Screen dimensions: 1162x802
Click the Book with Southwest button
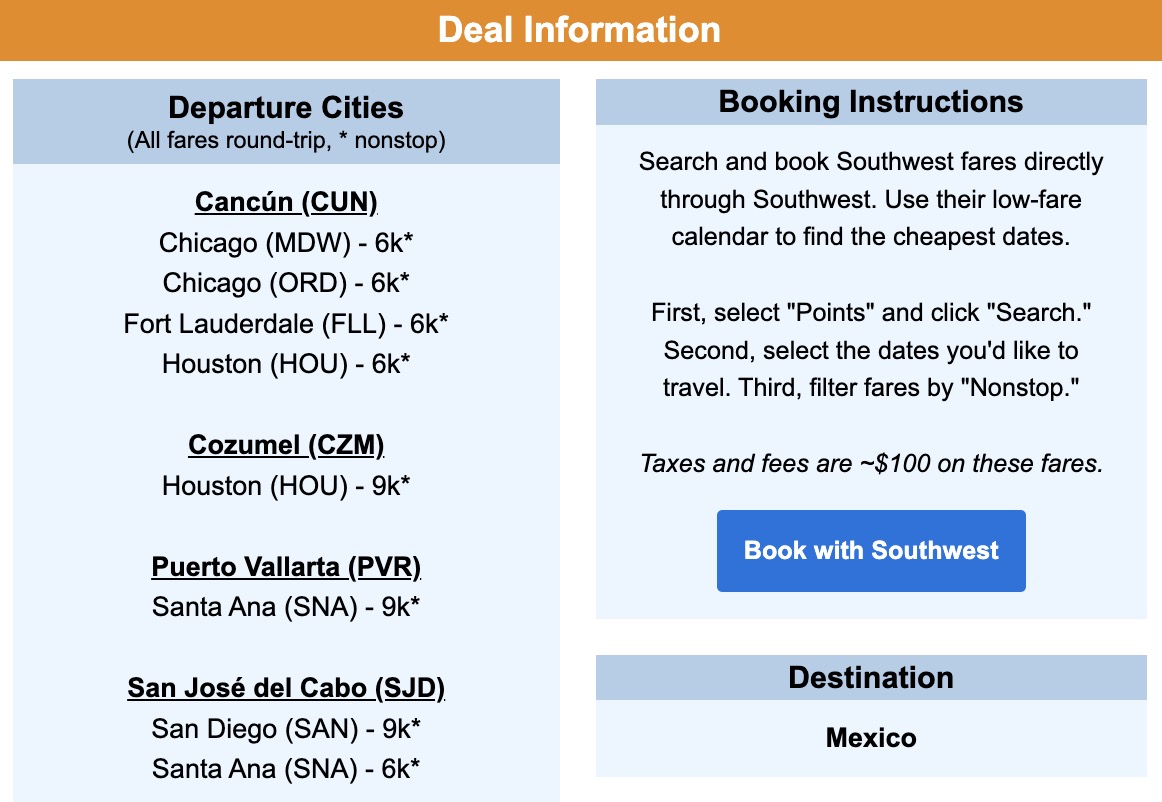pos(870,551)
